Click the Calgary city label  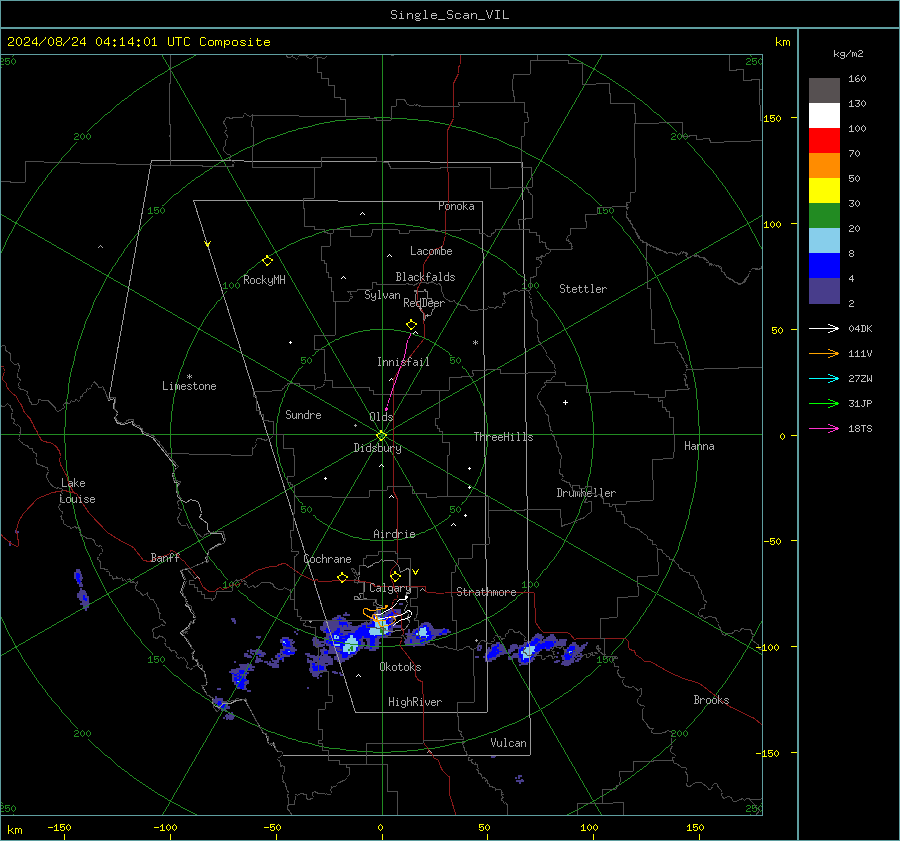coord(390,588)
